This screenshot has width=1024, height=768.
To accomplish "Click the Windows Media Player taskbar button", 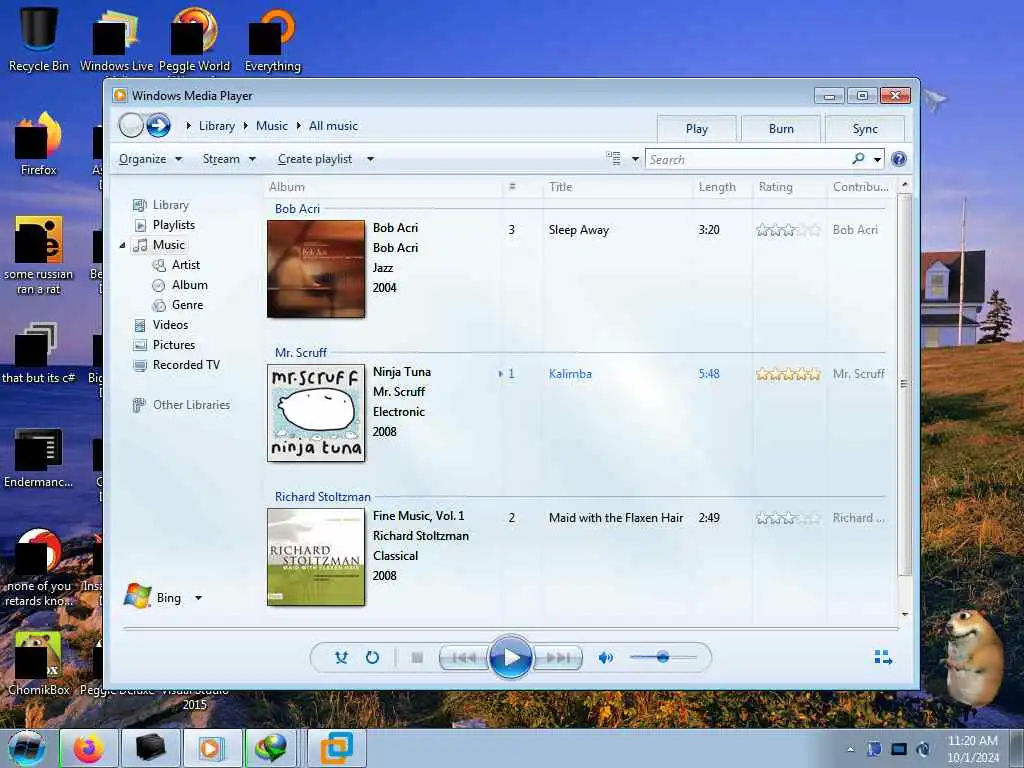I will (x=212, y=748).
